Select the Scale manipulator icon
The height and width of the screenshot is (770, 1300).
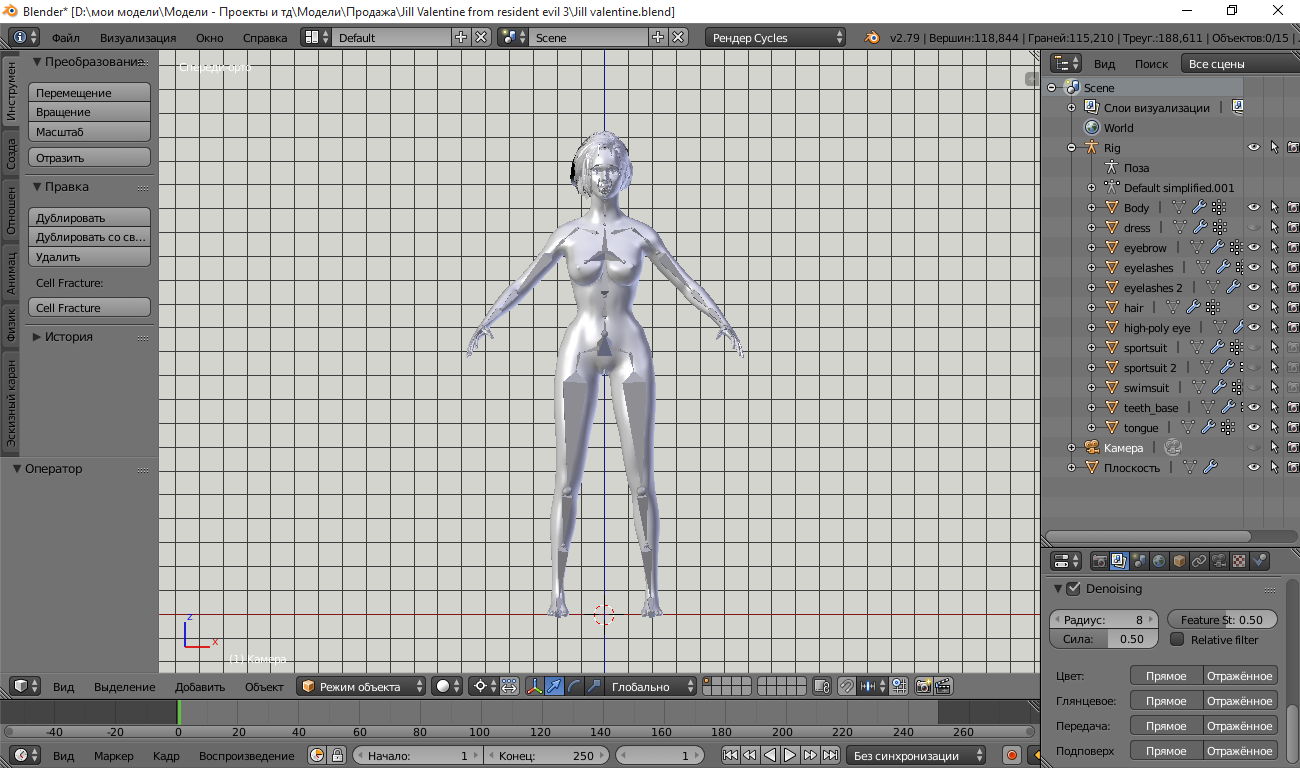point(592,686)
